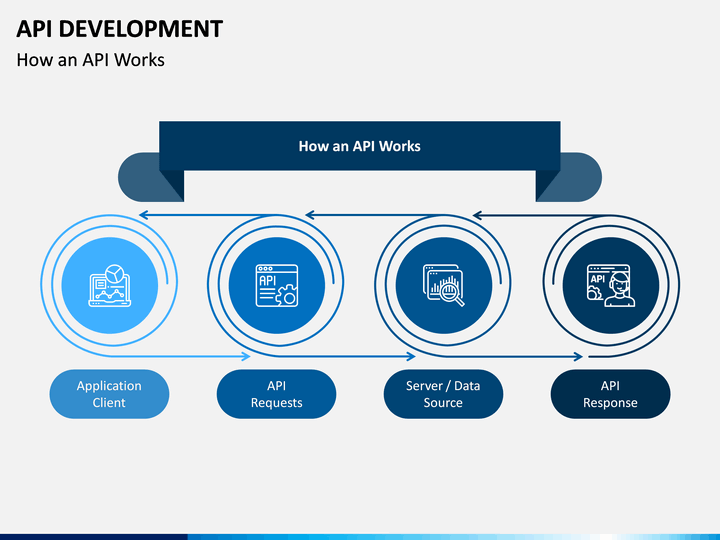Click the API DEVELOPMENT slide title
Viewport: 720px width, 540px height.
click(119, 28)
